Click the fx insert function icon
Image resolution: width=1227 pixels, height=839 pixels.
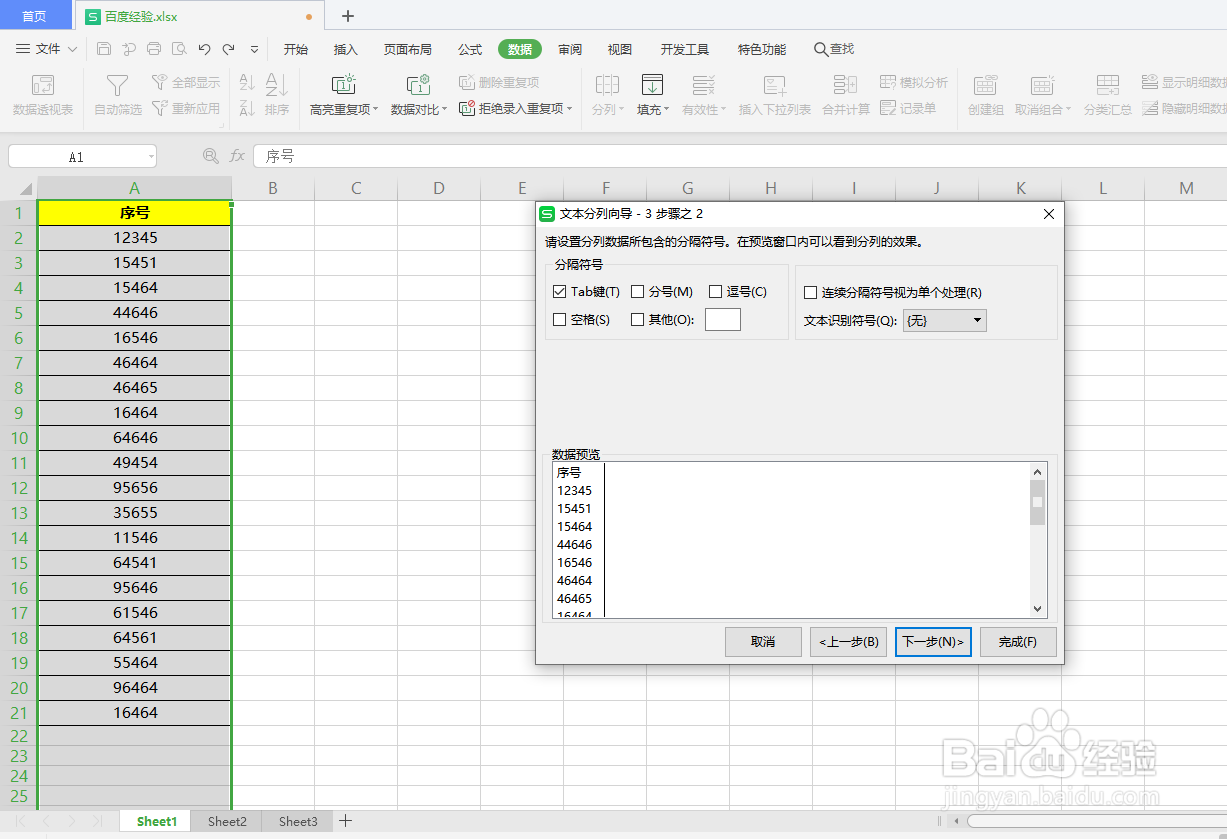tap(237, 156)
